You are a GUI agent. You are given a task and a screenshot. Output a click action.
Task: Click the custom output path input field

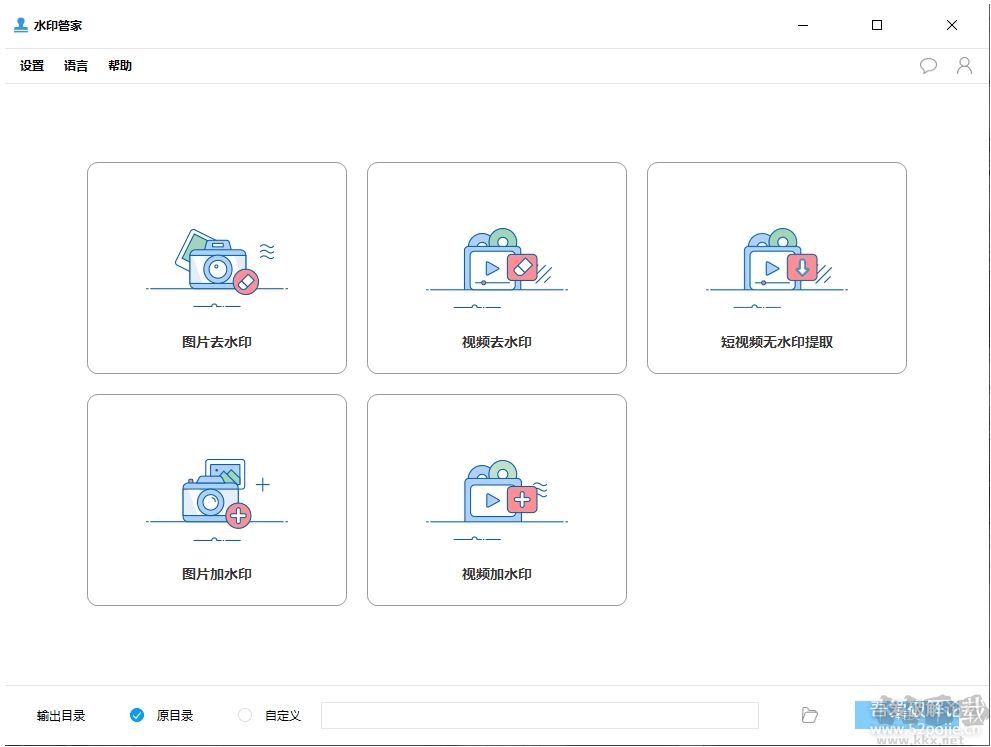click(540, 715)
